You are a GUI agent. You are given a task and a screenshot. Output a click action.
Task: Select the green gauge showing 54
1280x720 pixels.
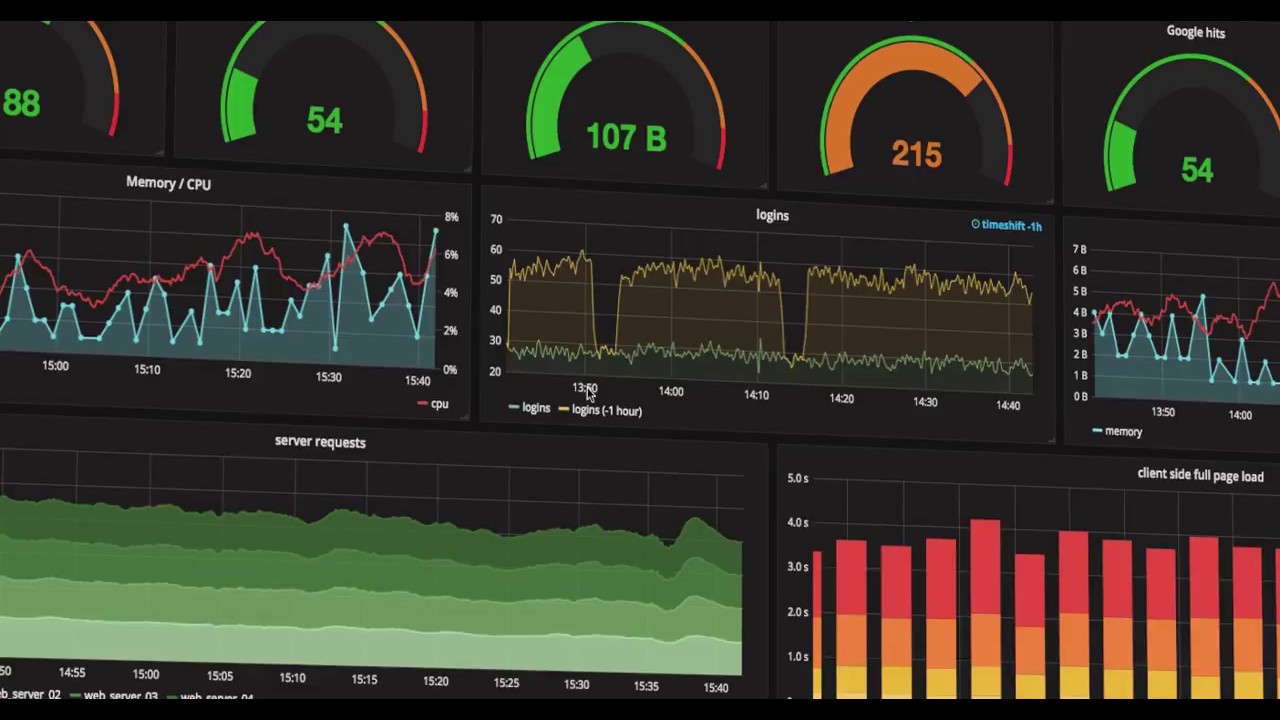tap(324, 118)
